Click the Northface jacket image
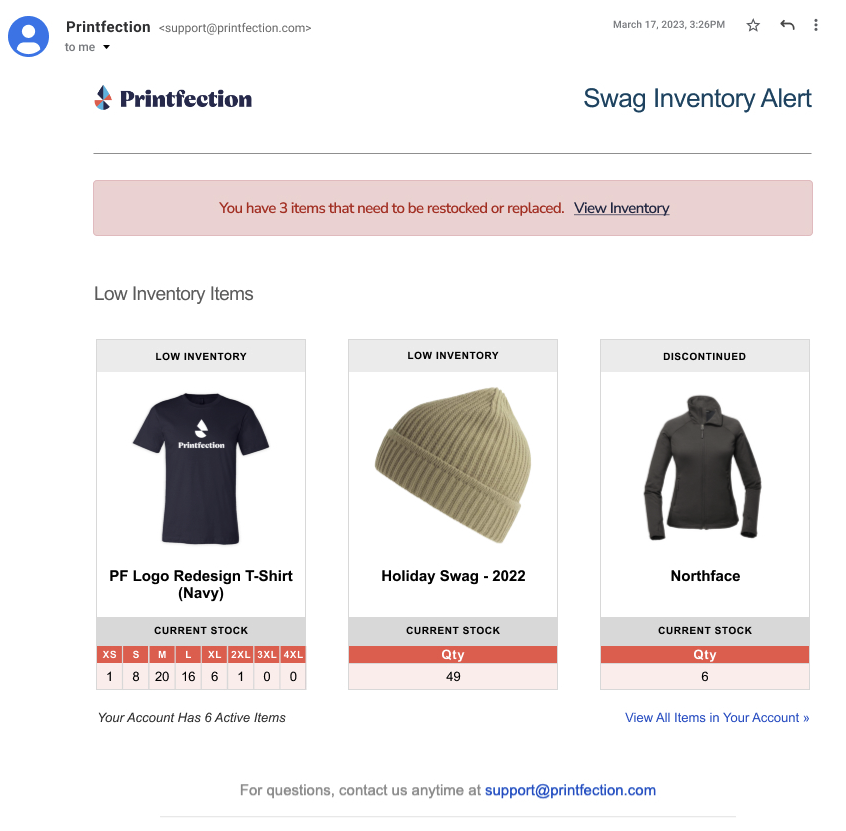 [x=704, y=468]
